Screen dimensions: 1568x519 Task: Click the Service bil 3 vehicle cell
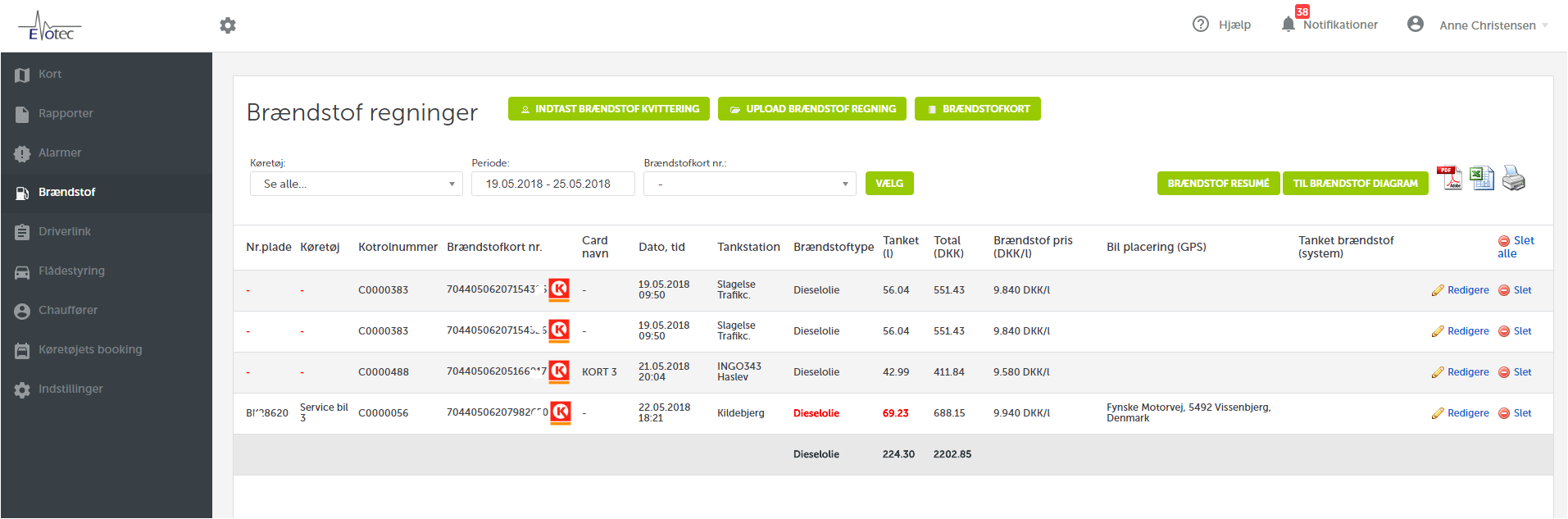coord(324,412)
